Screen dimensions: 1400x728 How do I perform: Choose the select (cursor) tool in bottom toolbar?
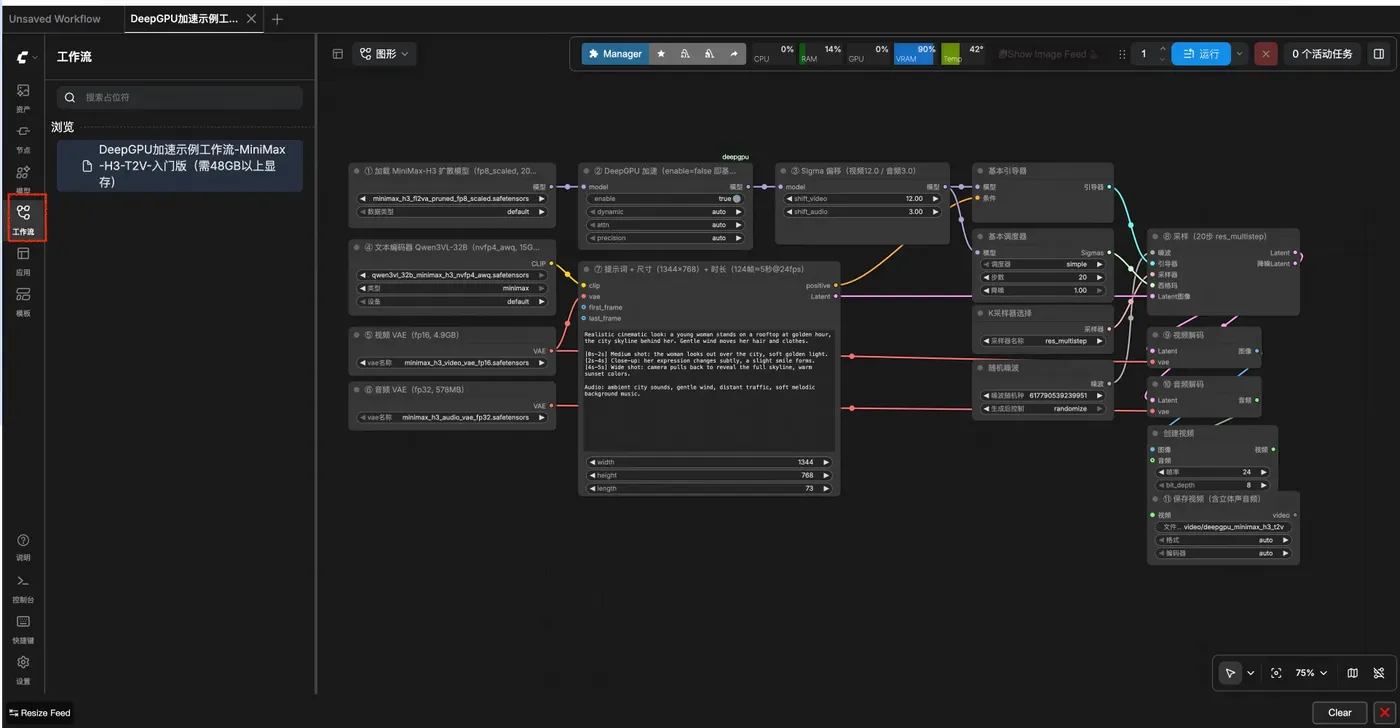[x=1231, y=673]
